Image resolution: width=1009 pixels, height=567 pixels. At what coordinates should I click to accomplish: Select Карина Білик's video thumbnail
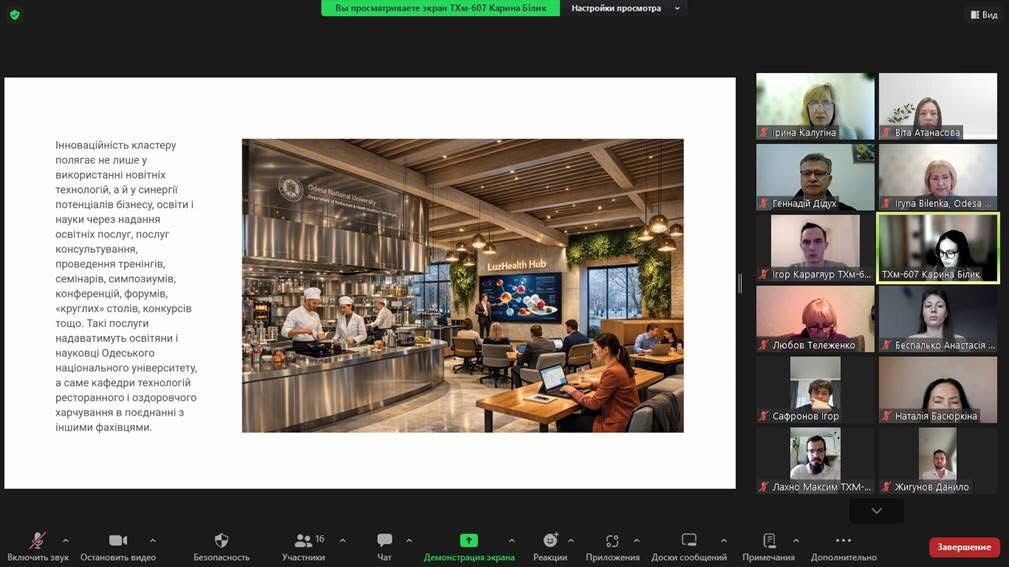pos(937,247)
